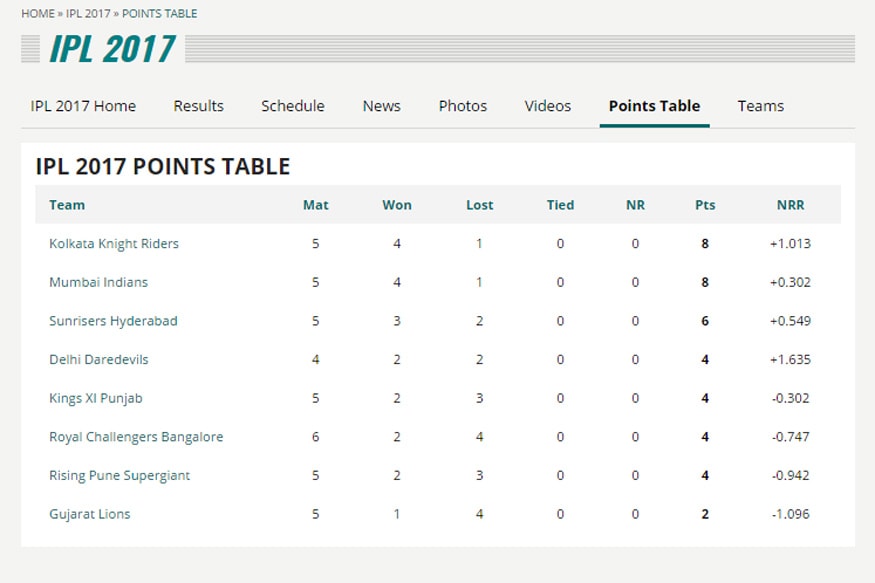
Task: Click Kings XI Punjab NRR -0.302
Action: coord(791,398)
